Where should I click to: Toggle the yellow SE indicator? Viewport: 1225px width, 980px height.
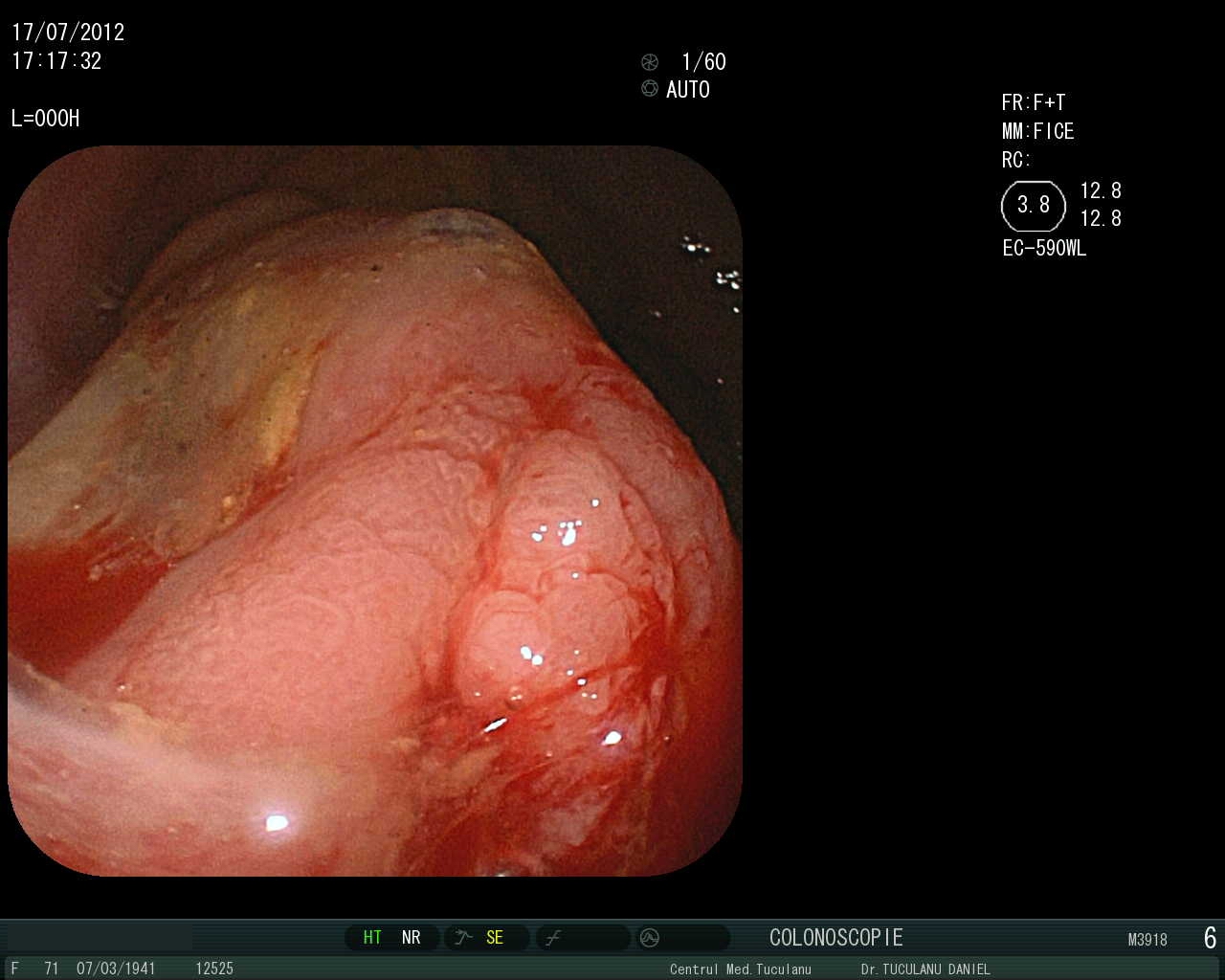click(495, 938)
